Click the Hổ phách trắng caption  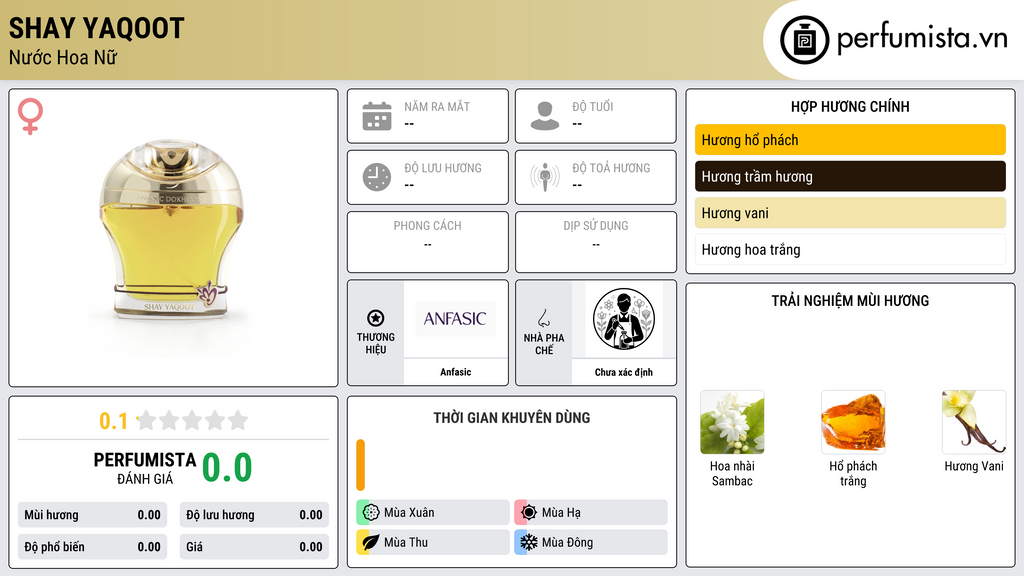853,473
